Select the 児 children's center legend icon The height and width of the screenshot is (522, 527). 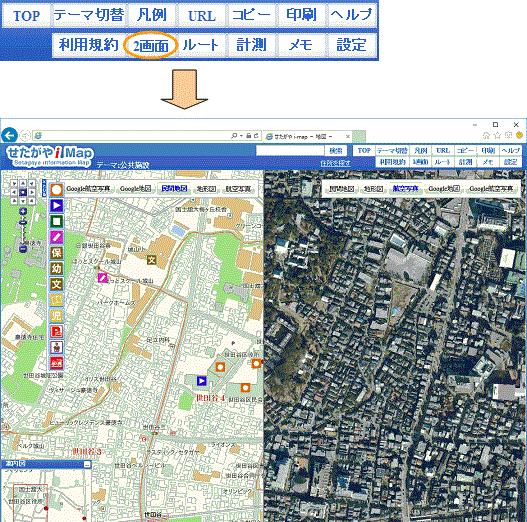pyautogui.click(x=56, y=316)
